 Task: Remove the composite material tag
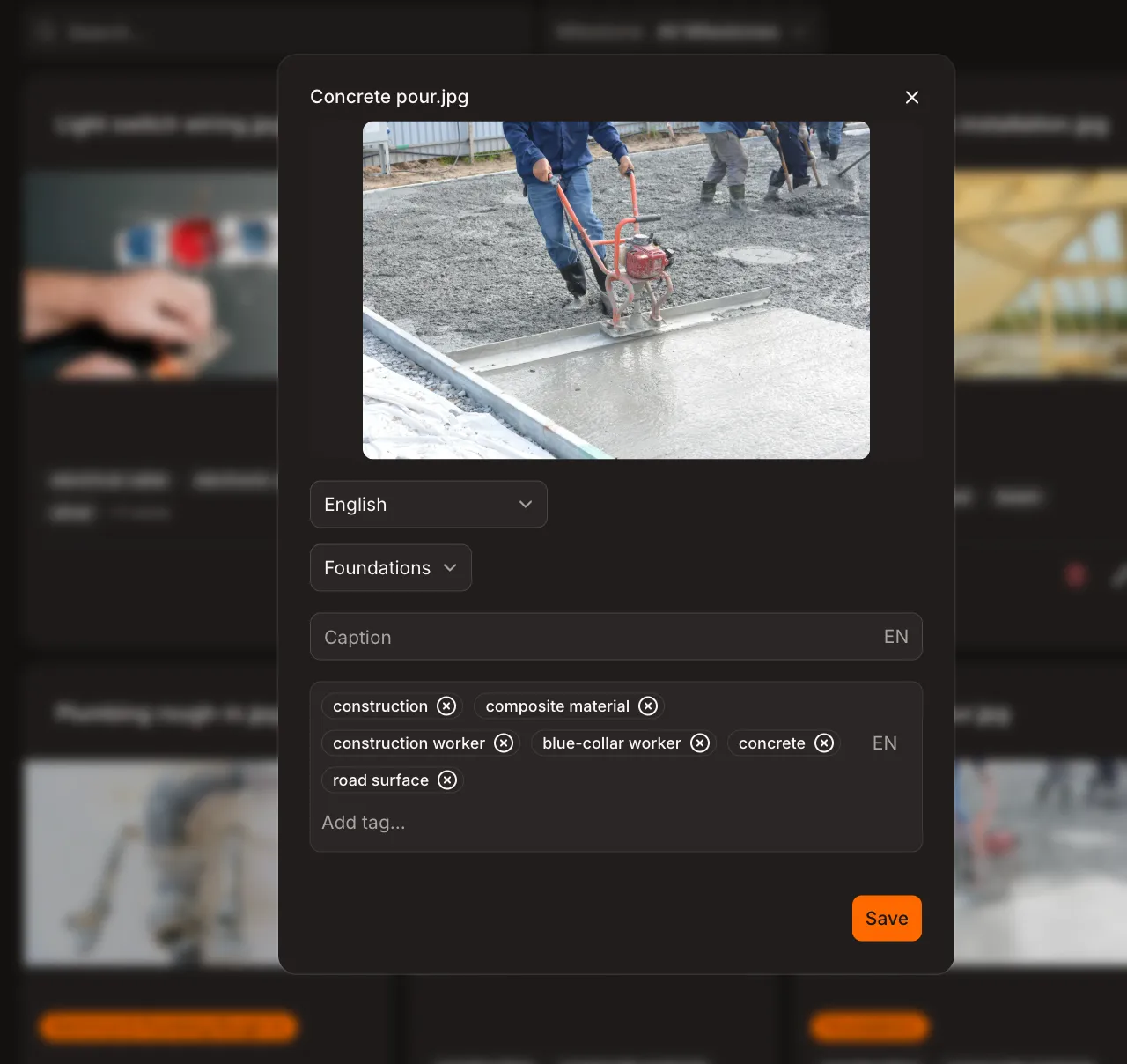pos(648,706)
